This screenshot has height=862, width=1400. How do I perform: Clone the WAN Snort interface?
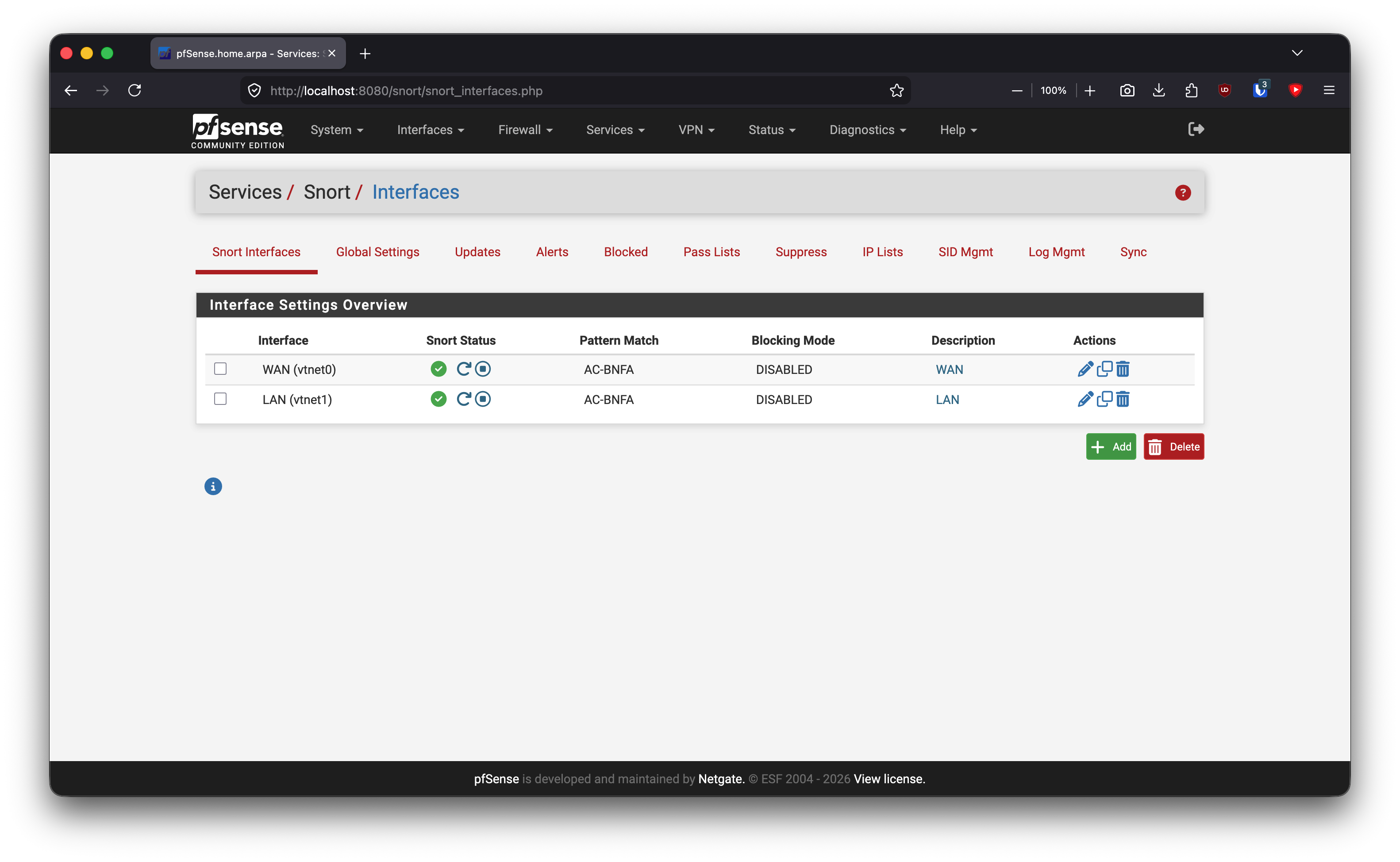(1104, 369)
